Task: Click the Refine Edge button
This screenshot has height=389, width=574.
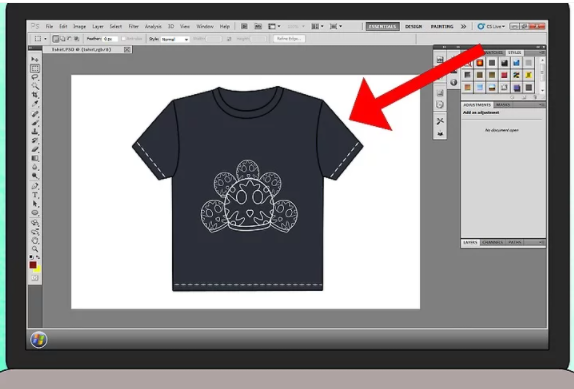Action: pyautogui.click(x=289, y=39)
